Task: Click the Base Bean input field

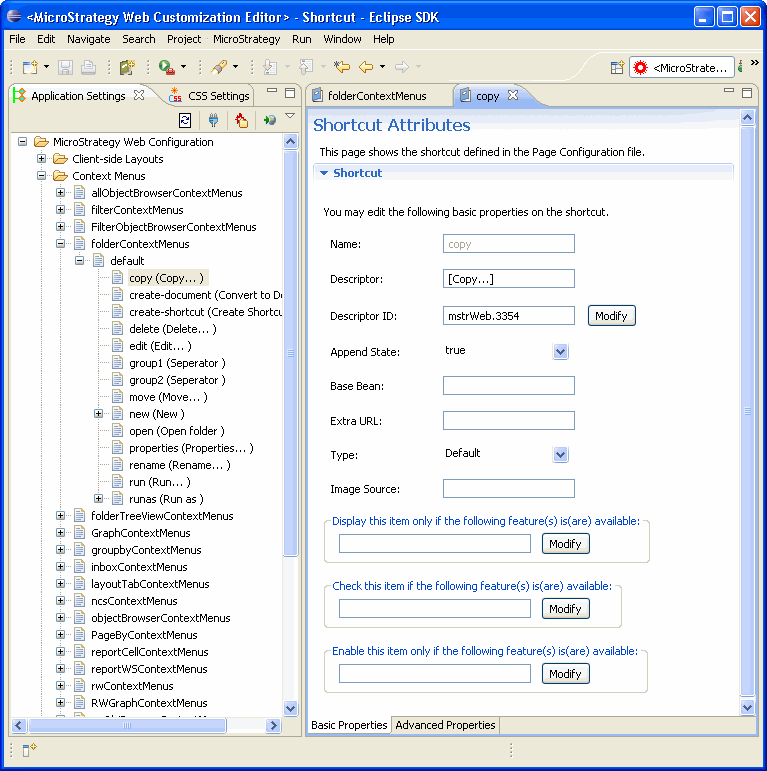Action: coord(508,386)
